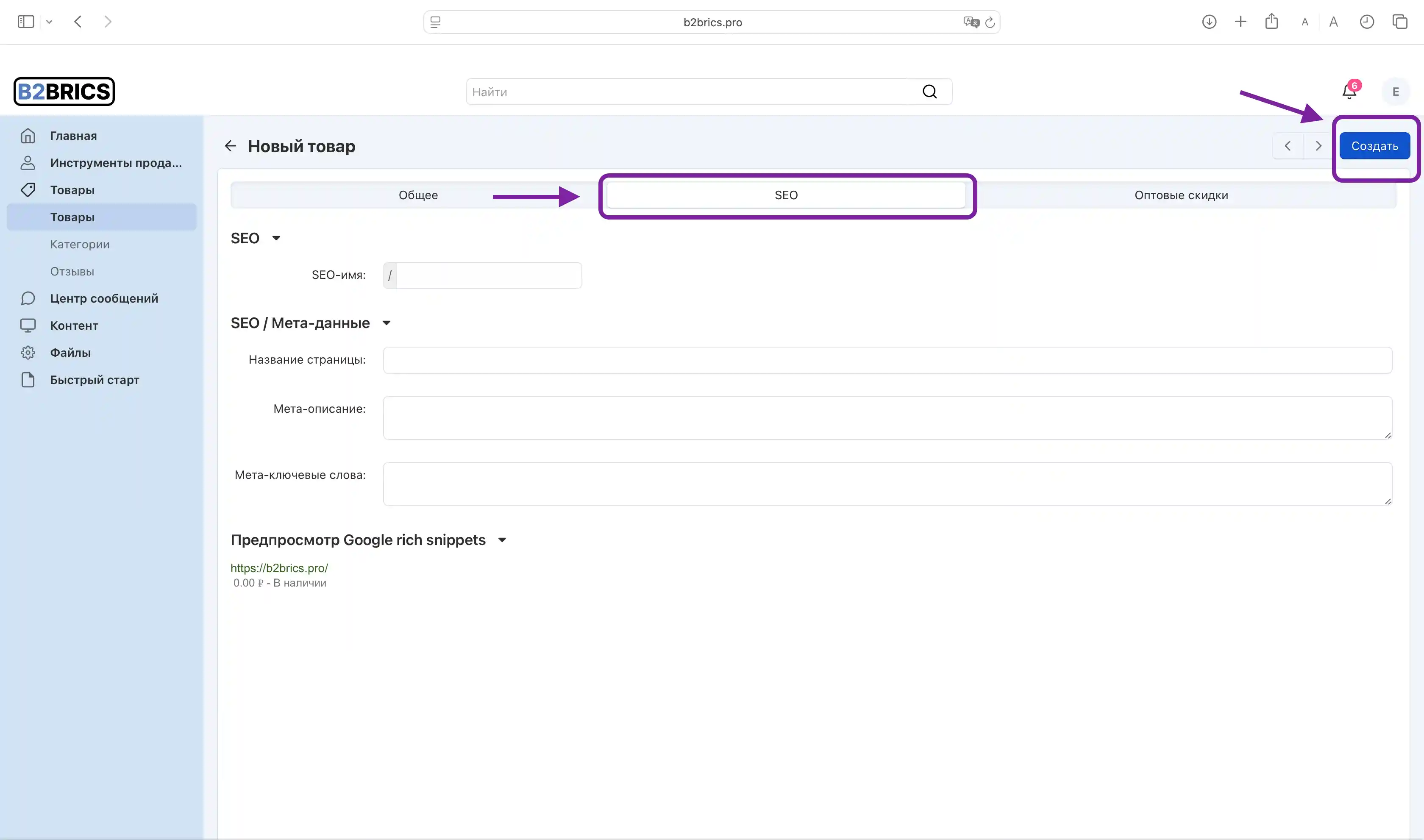Go to previous product with left chevron

[1288, 146]
